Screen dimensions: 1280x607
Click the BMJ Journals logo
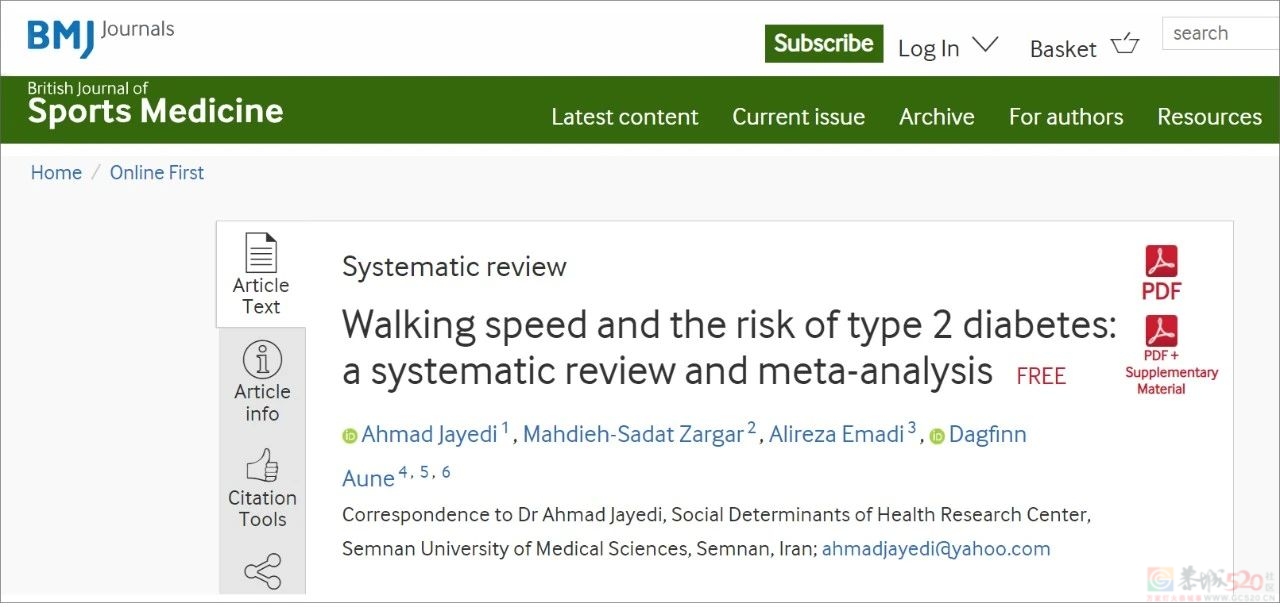point(100,36)
